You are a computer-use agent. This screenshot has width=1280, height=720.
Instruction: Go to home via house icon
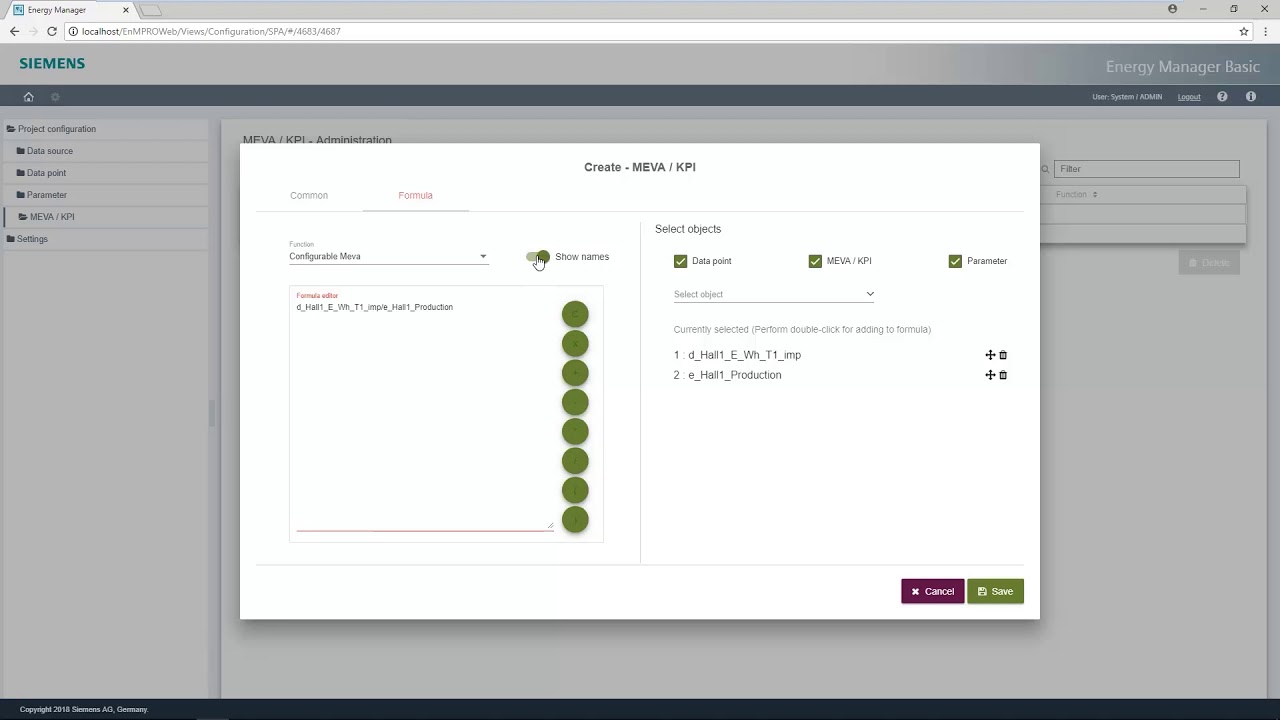[28, 97]
